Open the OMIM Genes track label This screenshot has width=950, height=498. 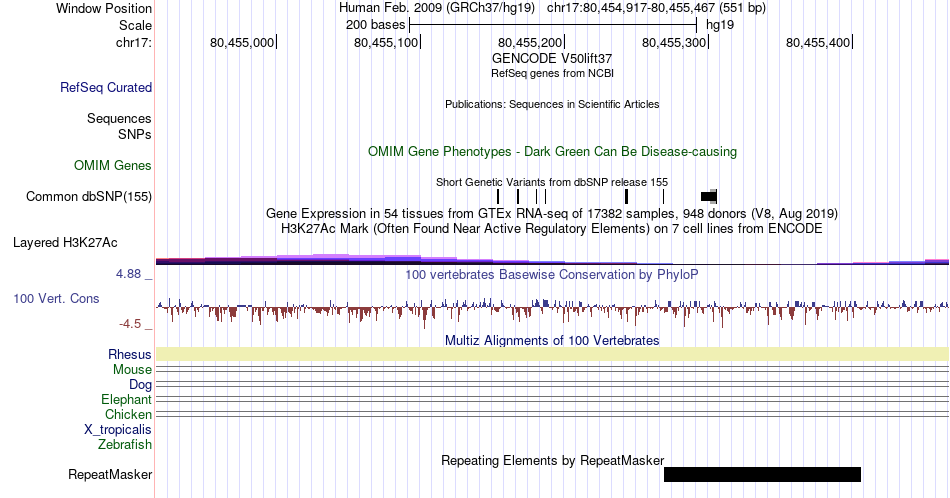coord(113,165)
